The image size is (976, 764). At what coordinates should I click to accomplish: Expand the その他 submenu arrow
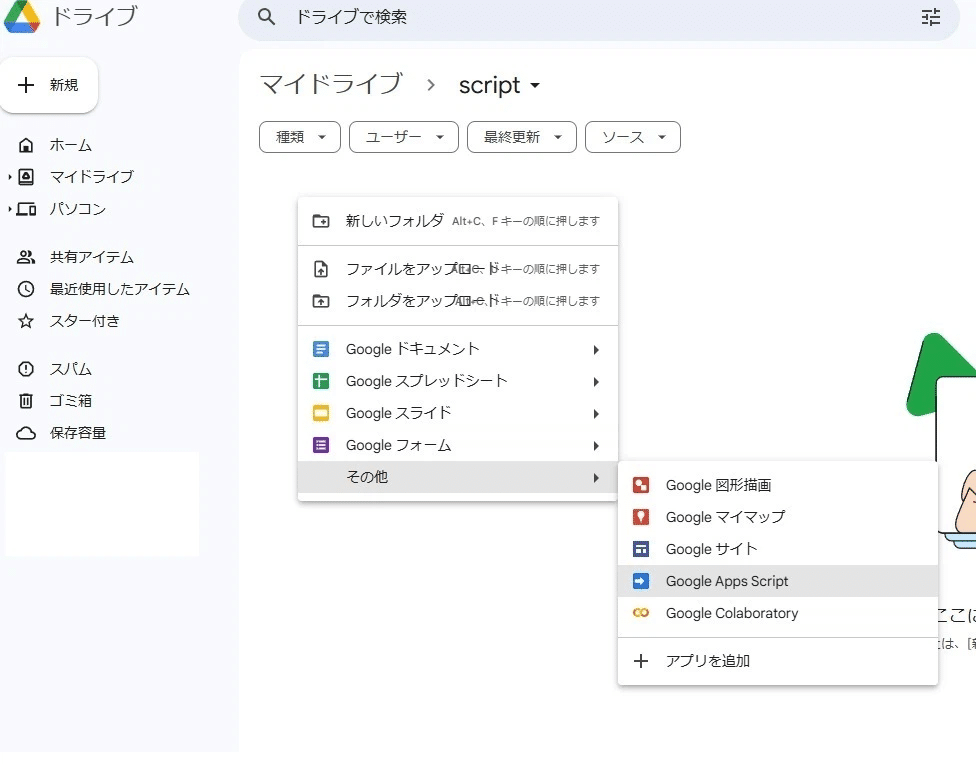(596, 478)
